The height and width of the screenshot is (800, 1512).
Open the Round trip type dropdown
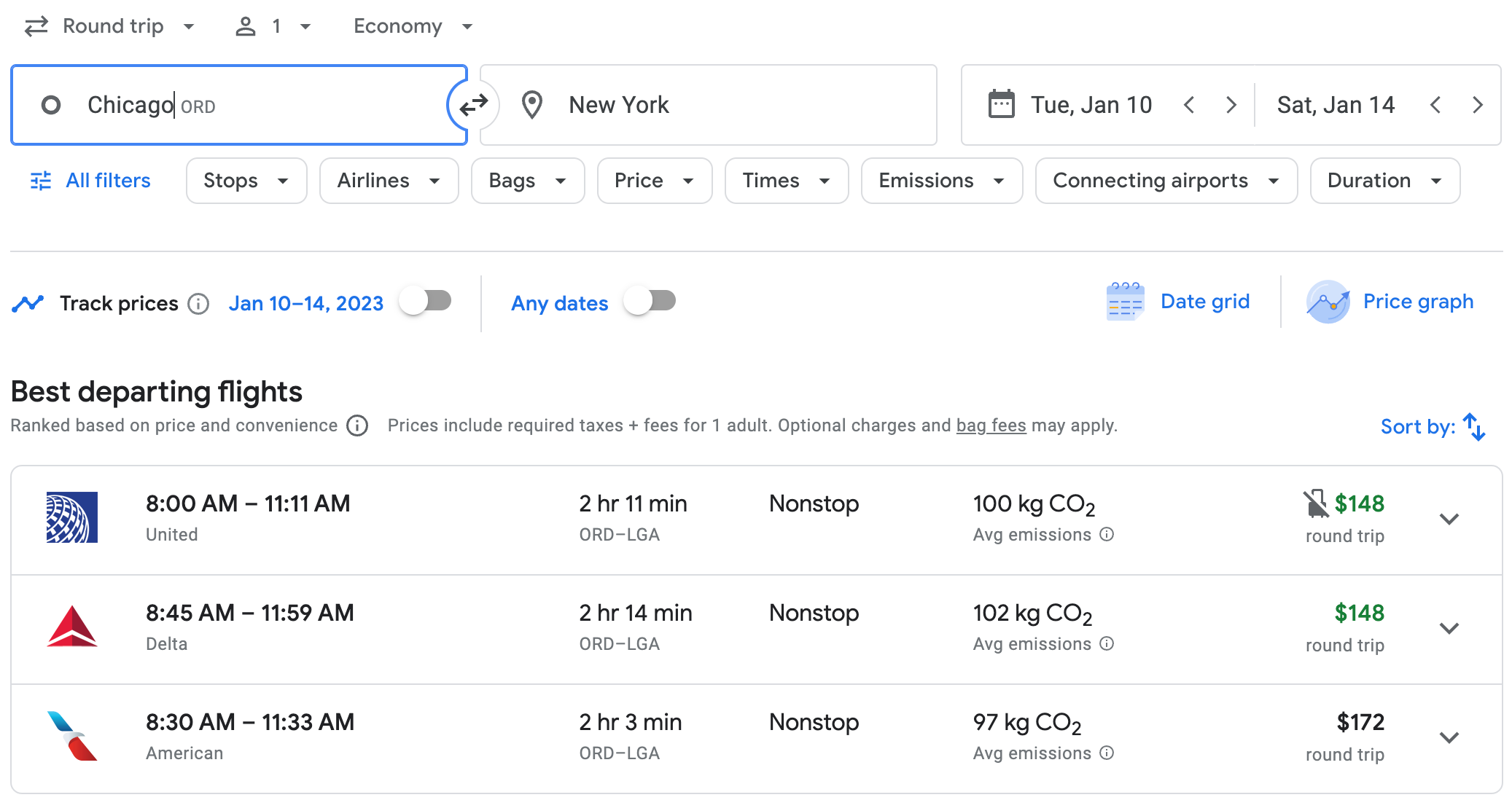click(111, 26)
